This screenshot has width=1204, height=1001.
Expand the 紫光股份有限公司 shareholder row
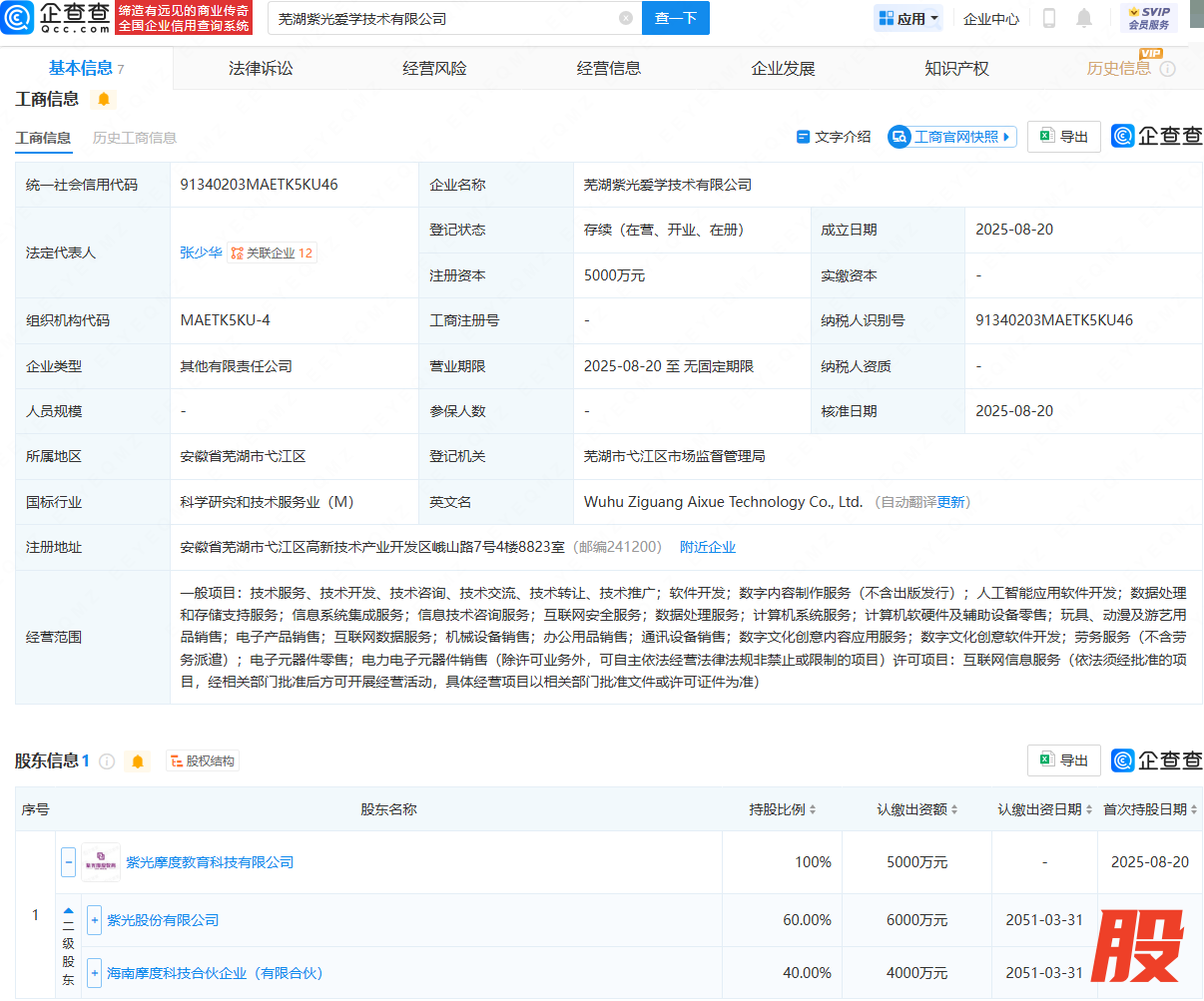[x=94, y=920]
